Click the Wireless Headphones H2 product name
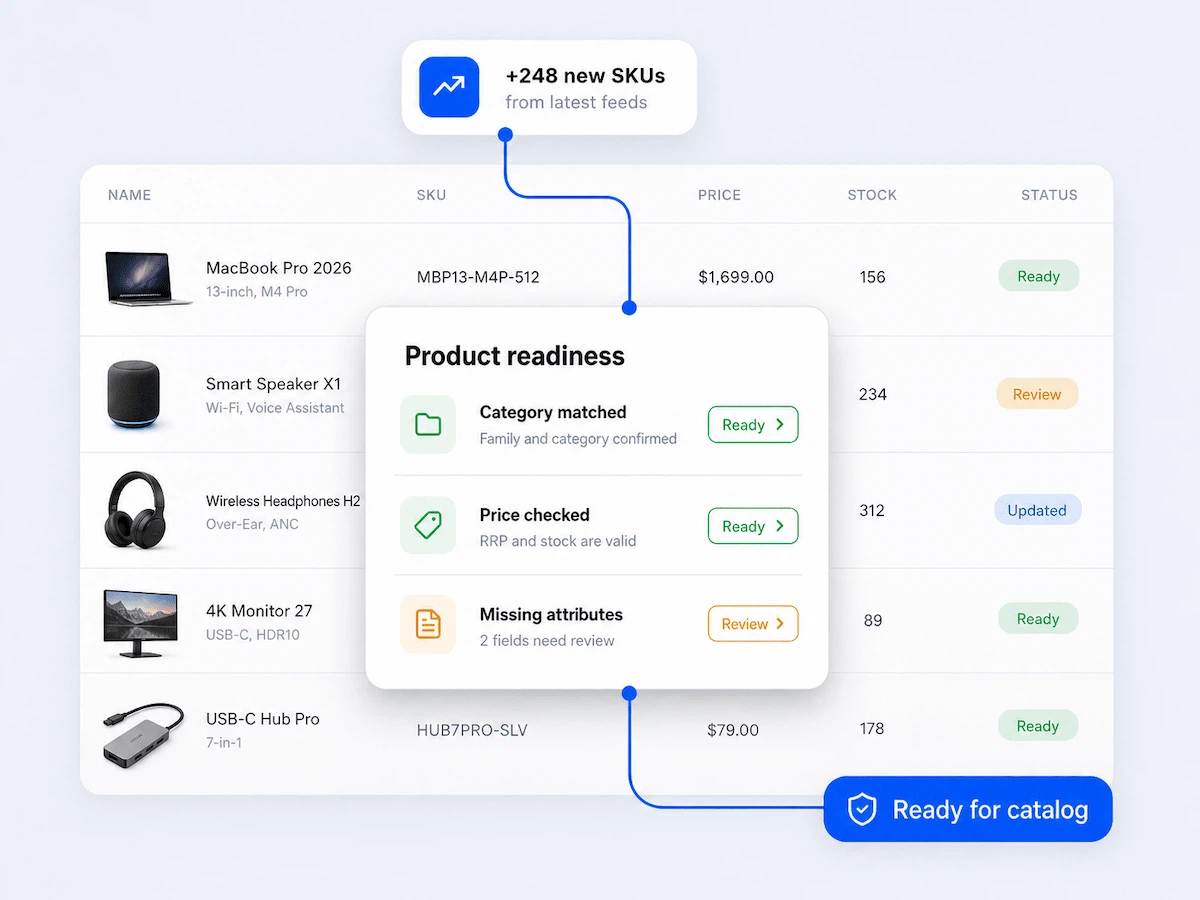The image size is (1200, 900). pos(283,501)
